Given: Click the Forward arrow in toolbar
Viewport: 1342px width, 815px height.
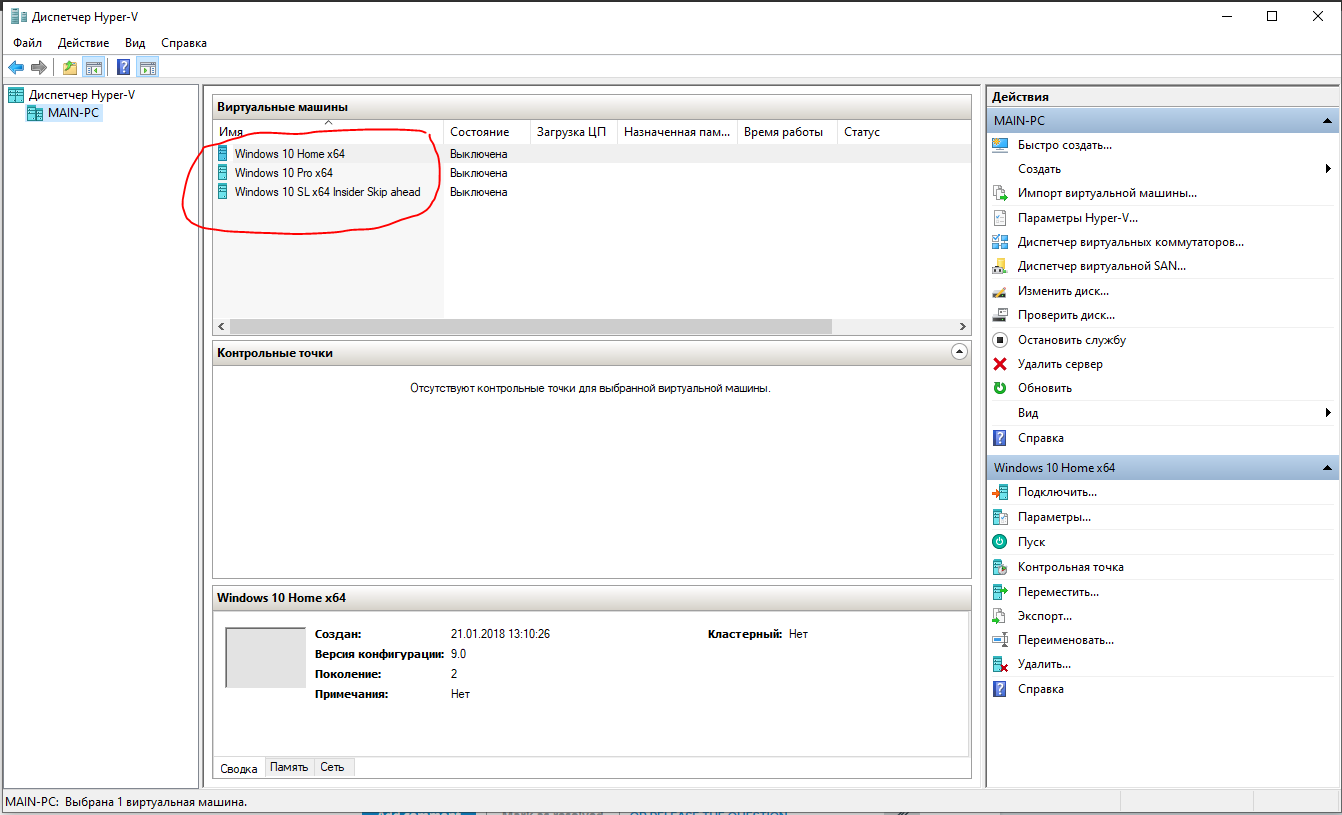Looking at the screenshot, I should [39, 67].
